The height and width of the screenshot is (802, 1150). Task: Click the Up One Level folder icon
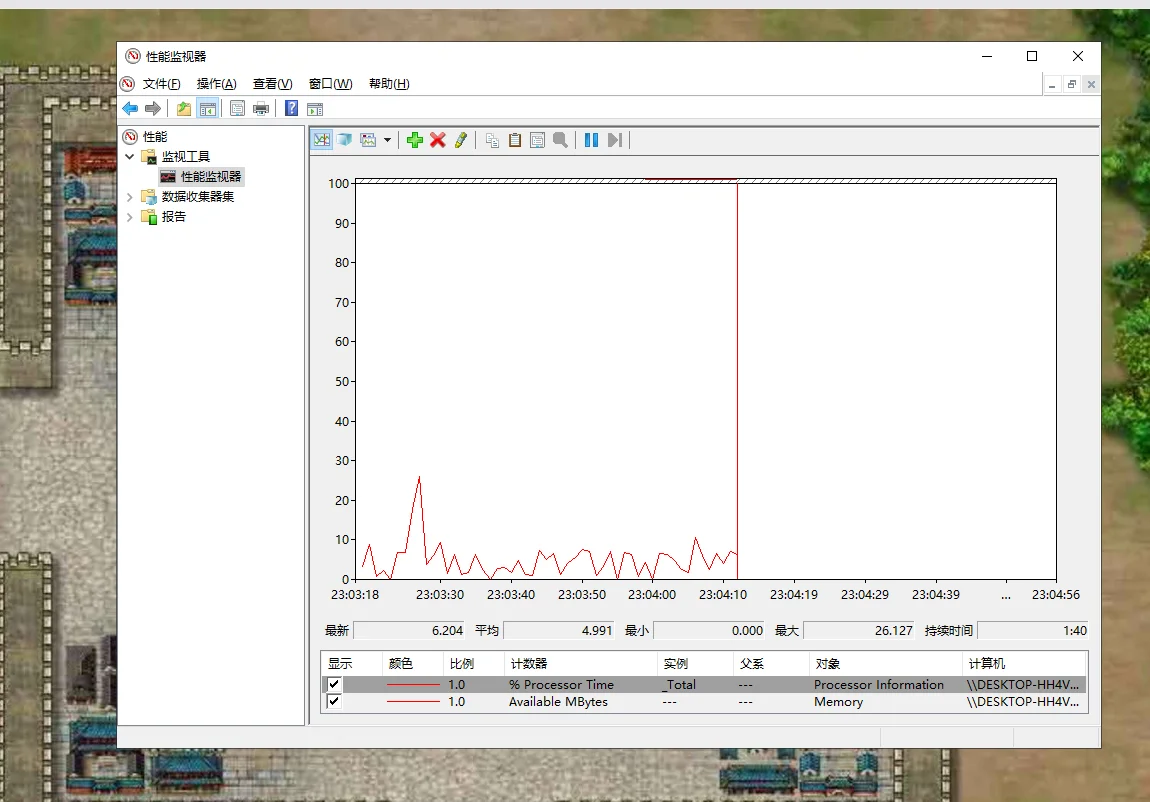(183, 108)
